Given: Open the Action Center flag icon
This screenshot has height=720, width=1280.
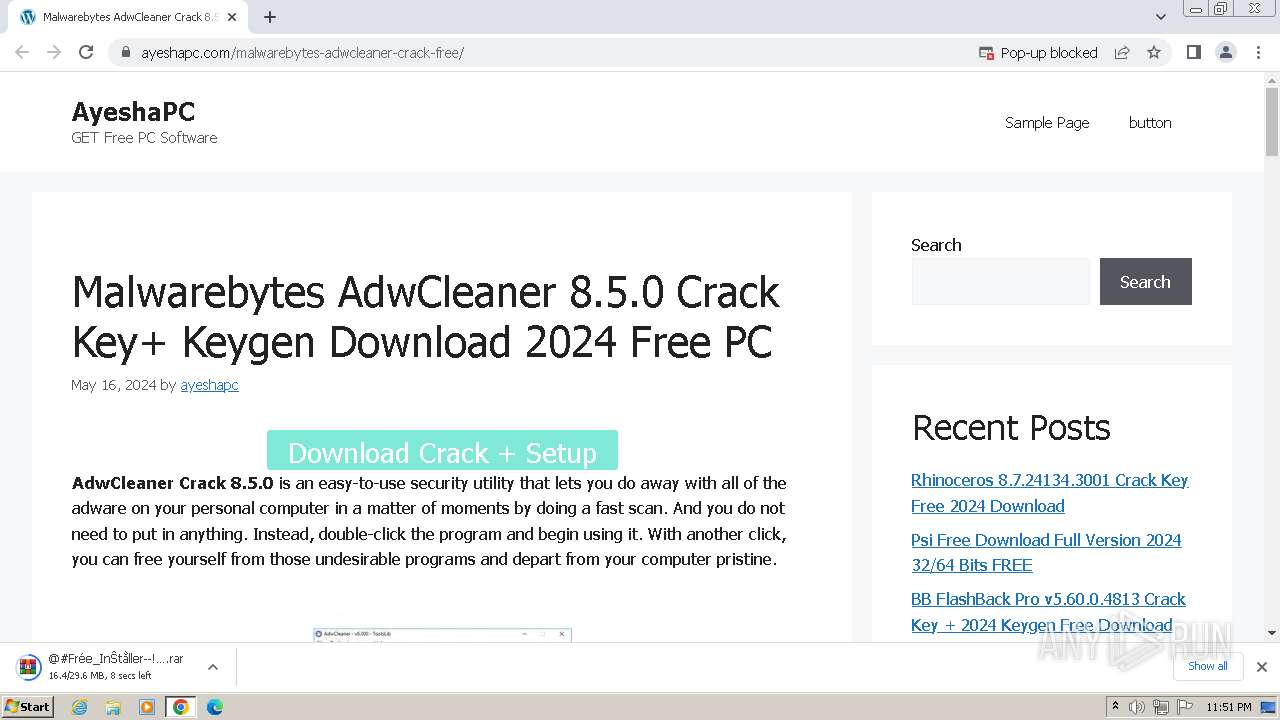Looking at the screenshot, I should click(1183, 707).
